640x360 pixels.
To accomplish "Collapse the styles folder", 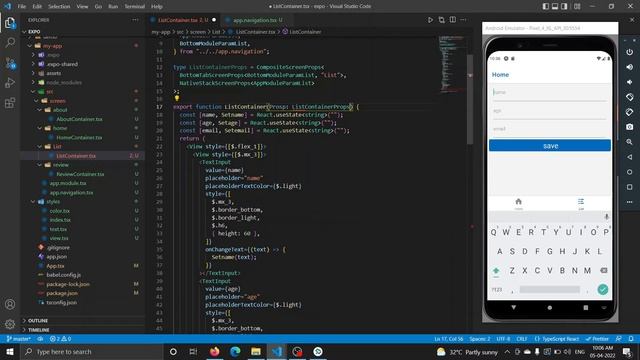I will coord(82,202).
